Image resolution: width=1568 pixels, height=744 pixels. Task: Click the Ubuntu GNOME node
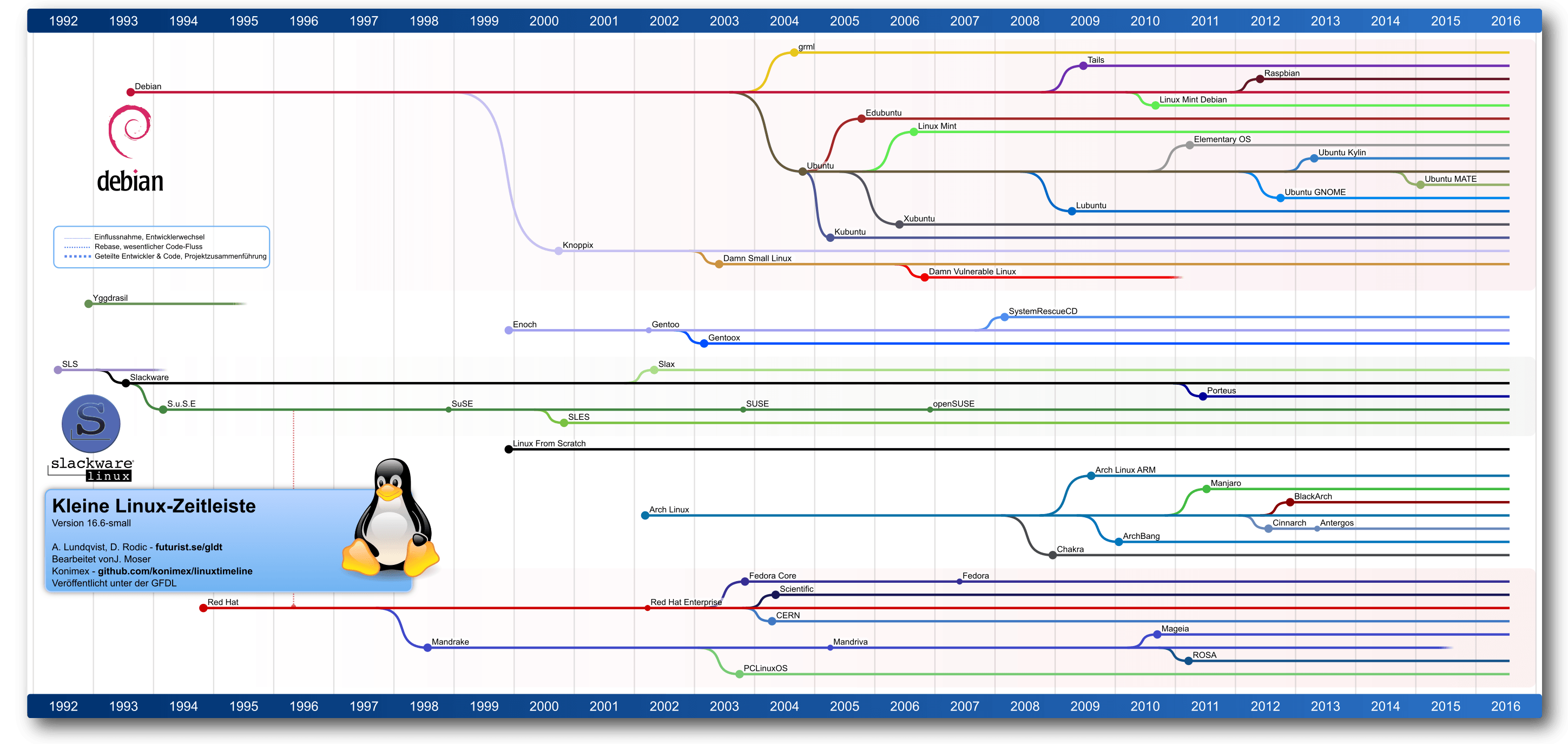tap(1280, 198)
